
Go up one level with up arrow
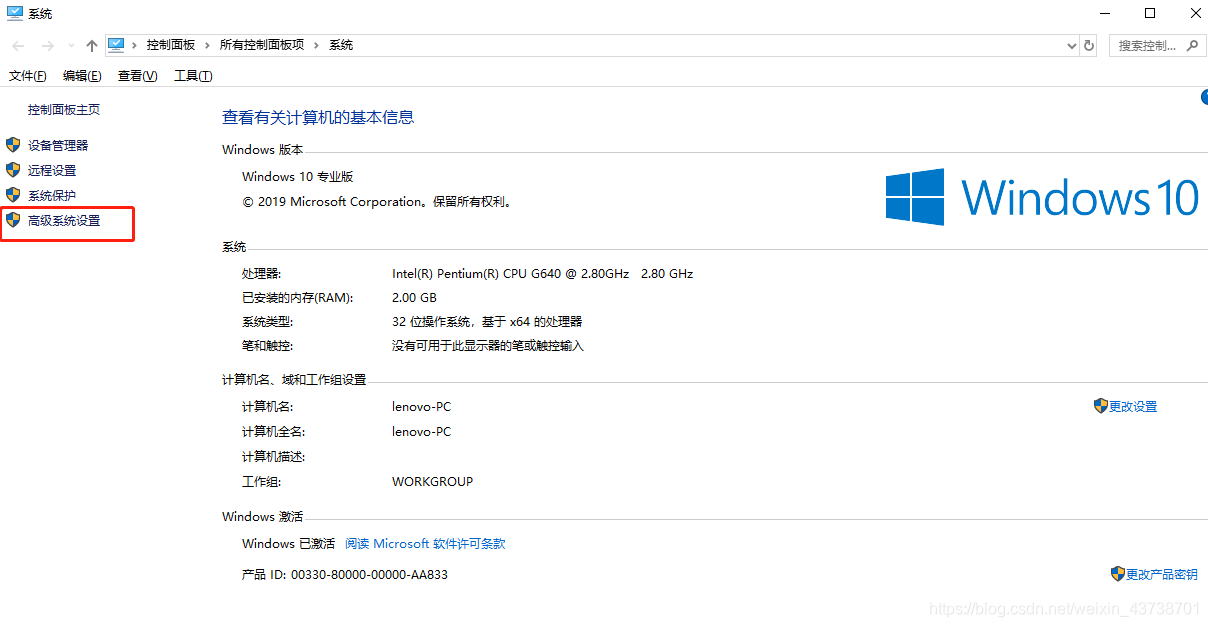[92, 46]
